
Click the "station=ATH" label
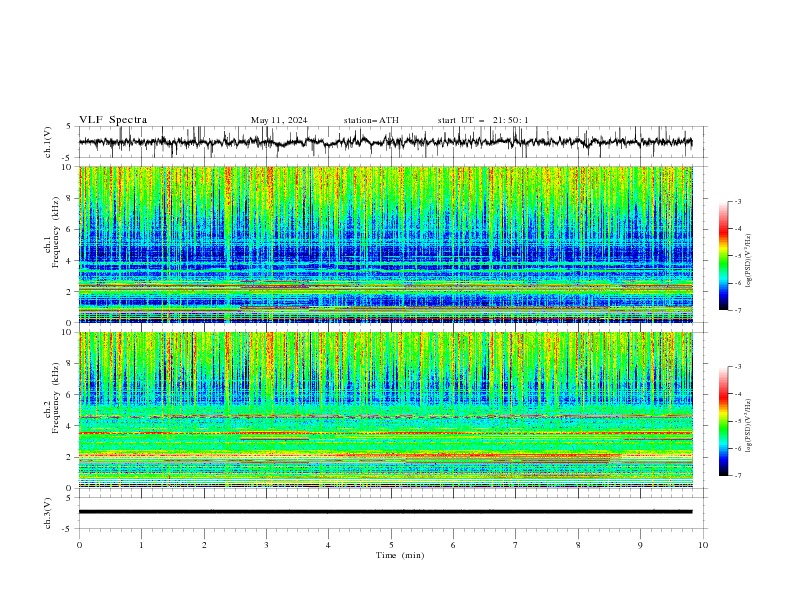point(371,120)
